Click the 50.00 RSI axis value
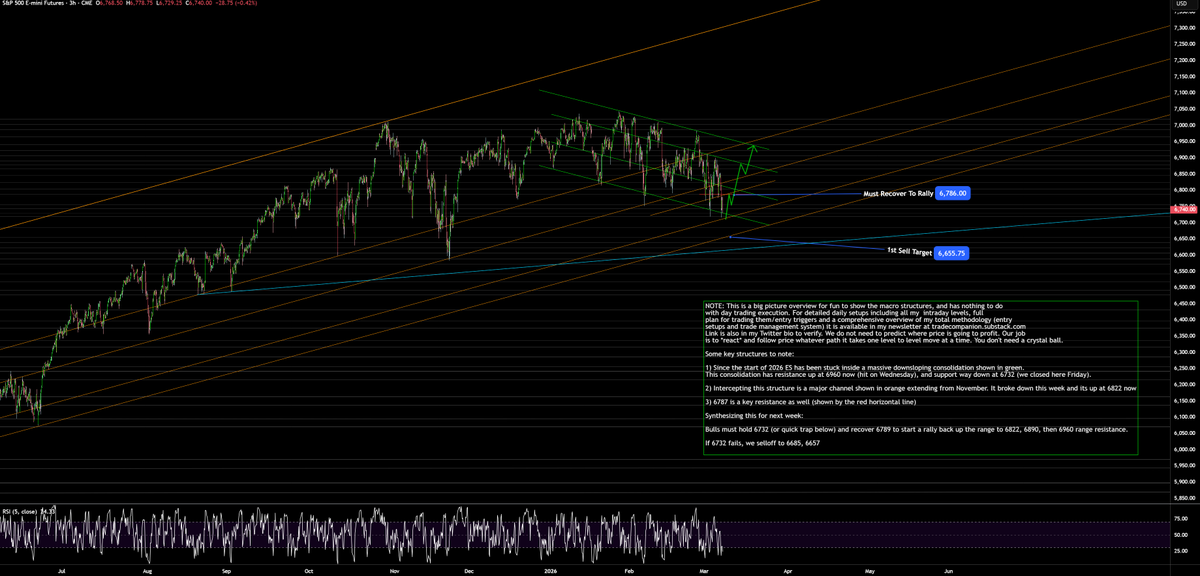Screen dimensions: 1200x576 click(x=1180, y=535)
